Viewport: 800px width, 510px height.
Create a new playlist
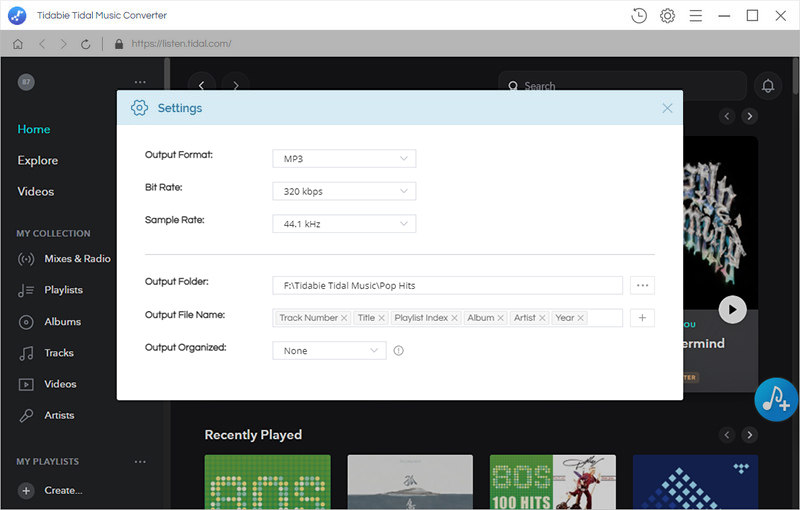[x=50, y=491]
